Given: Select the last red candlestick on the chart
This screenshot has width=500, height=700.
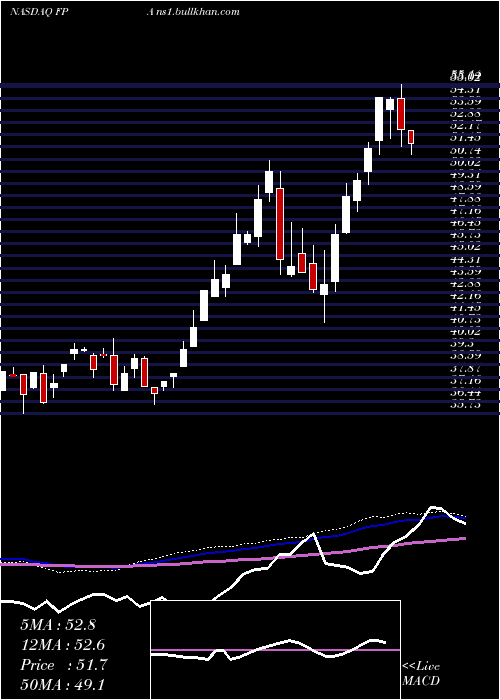Looking at the screenshot, I should click(x=411, y=137).
